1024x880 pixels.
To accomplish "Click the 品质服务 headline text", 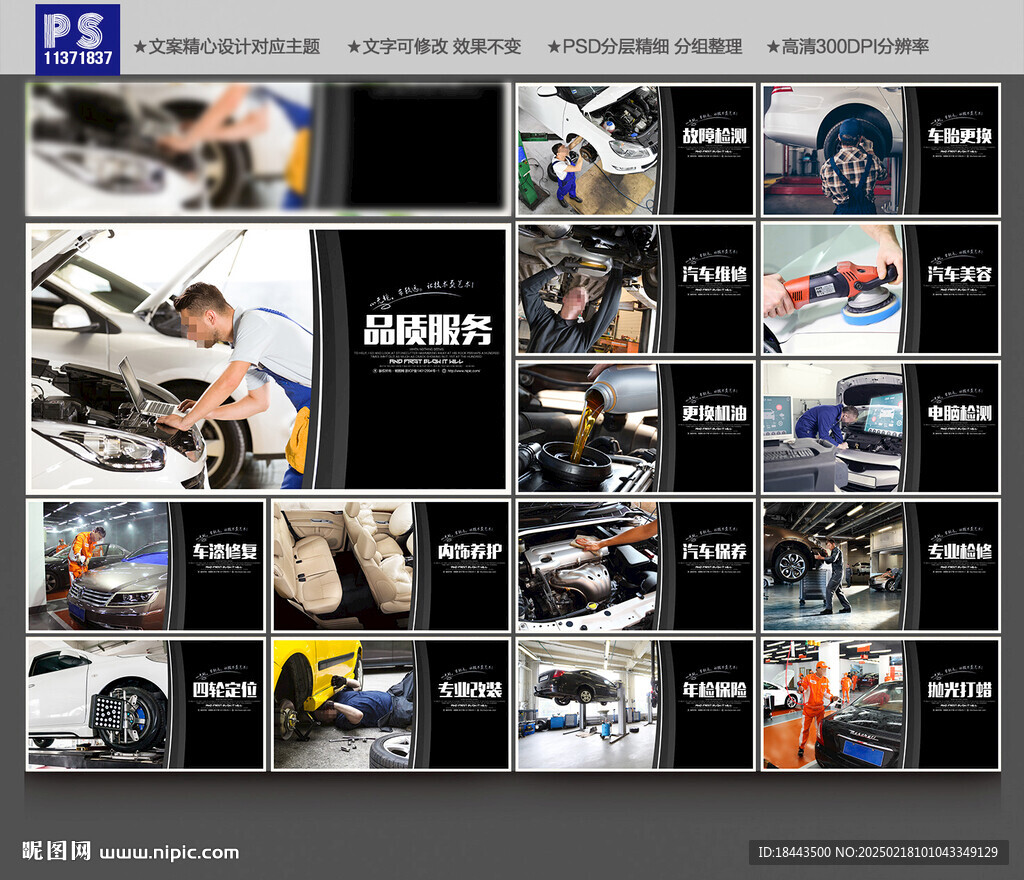I will [x=428, y=330].
